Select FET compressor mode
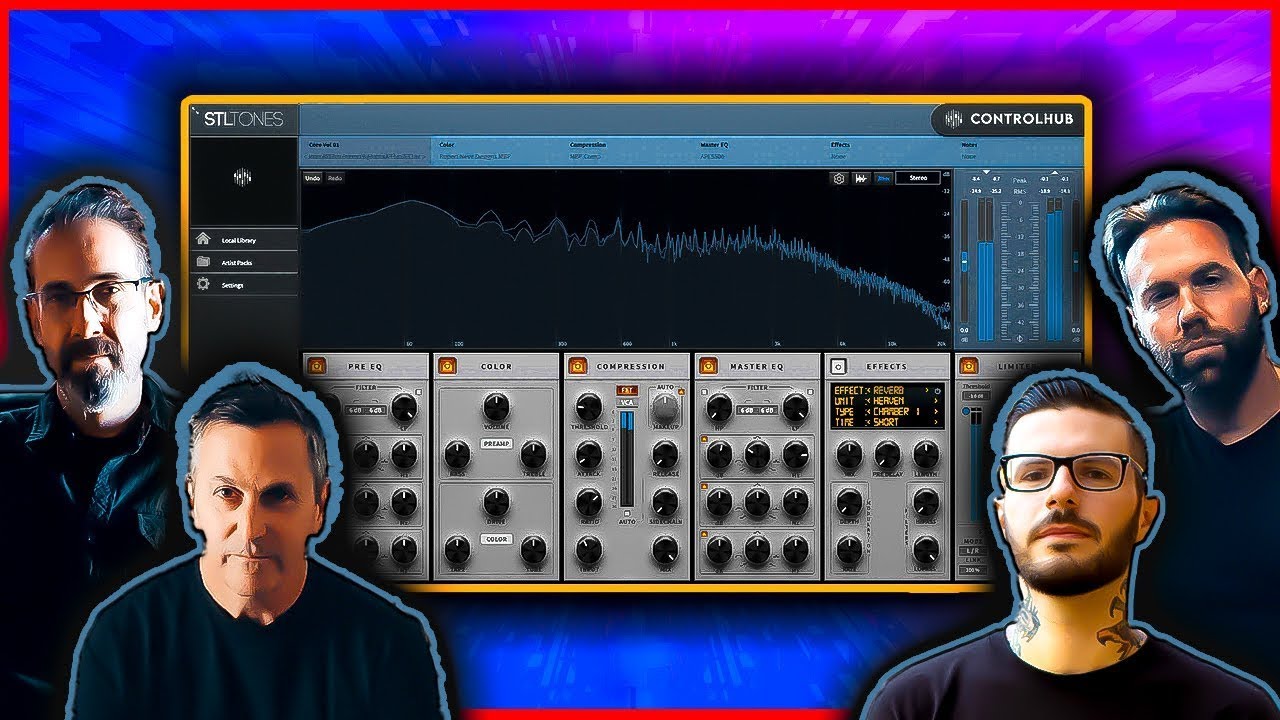1280x720 pixels. [x=627, y=390]
